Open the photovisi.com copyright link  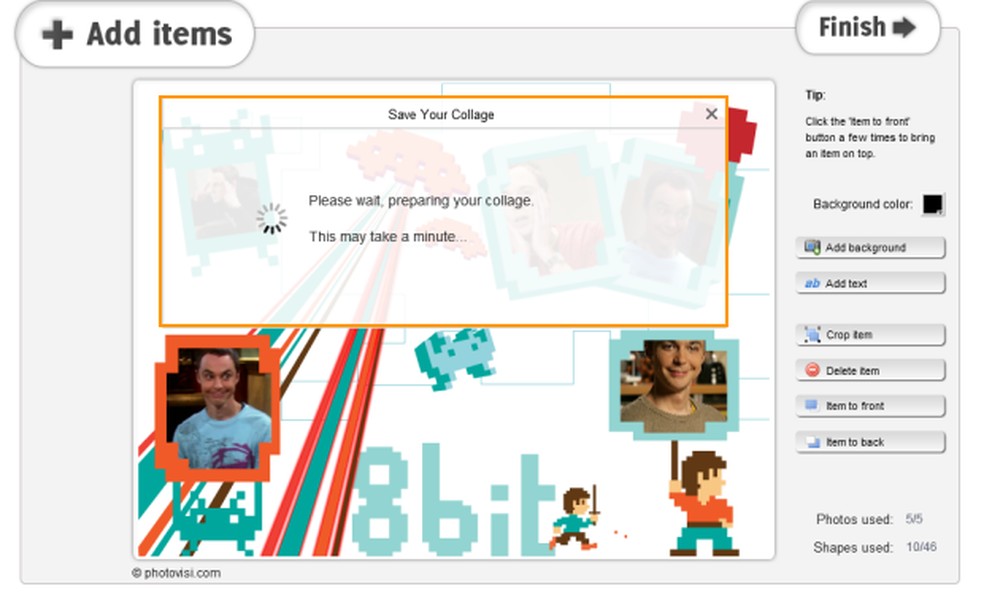pos(176,573)
